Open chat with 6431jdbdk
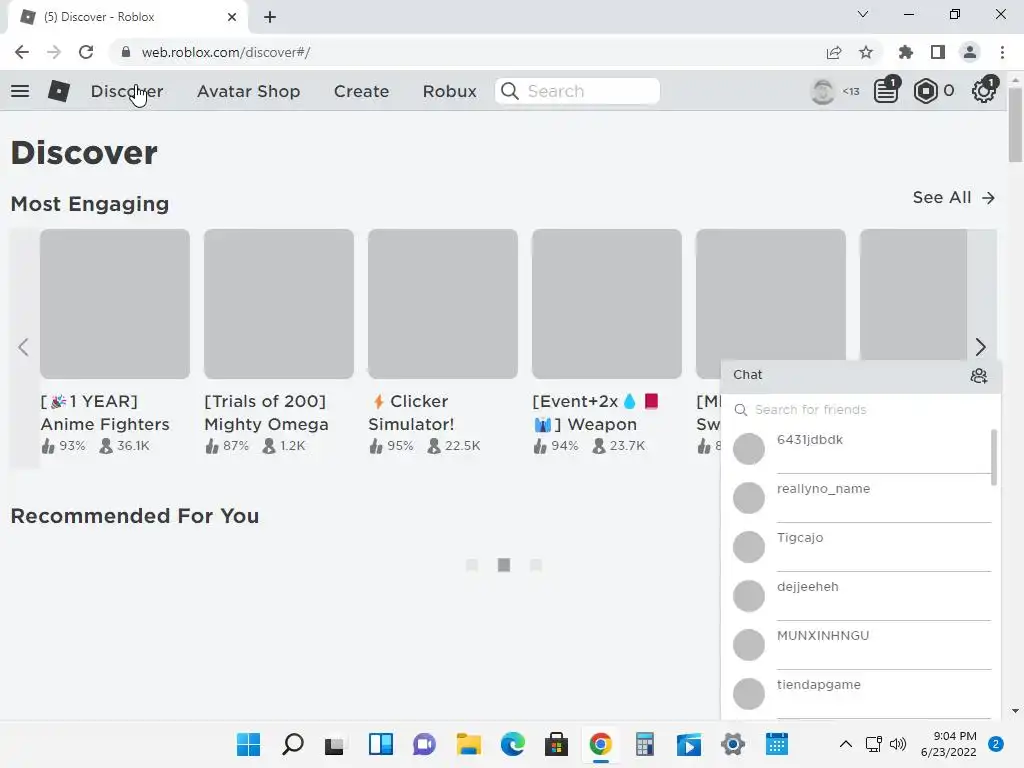This screenshot has height=768, width=1024. 861,449
